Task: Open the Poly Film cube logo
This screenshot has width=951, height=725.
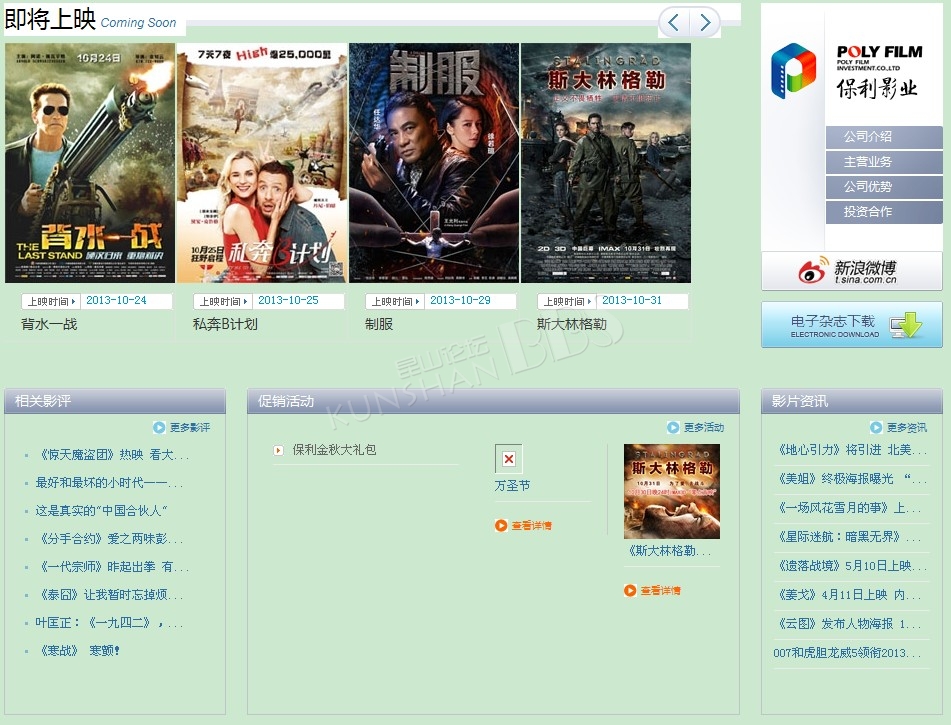Action: coord(793,71)
